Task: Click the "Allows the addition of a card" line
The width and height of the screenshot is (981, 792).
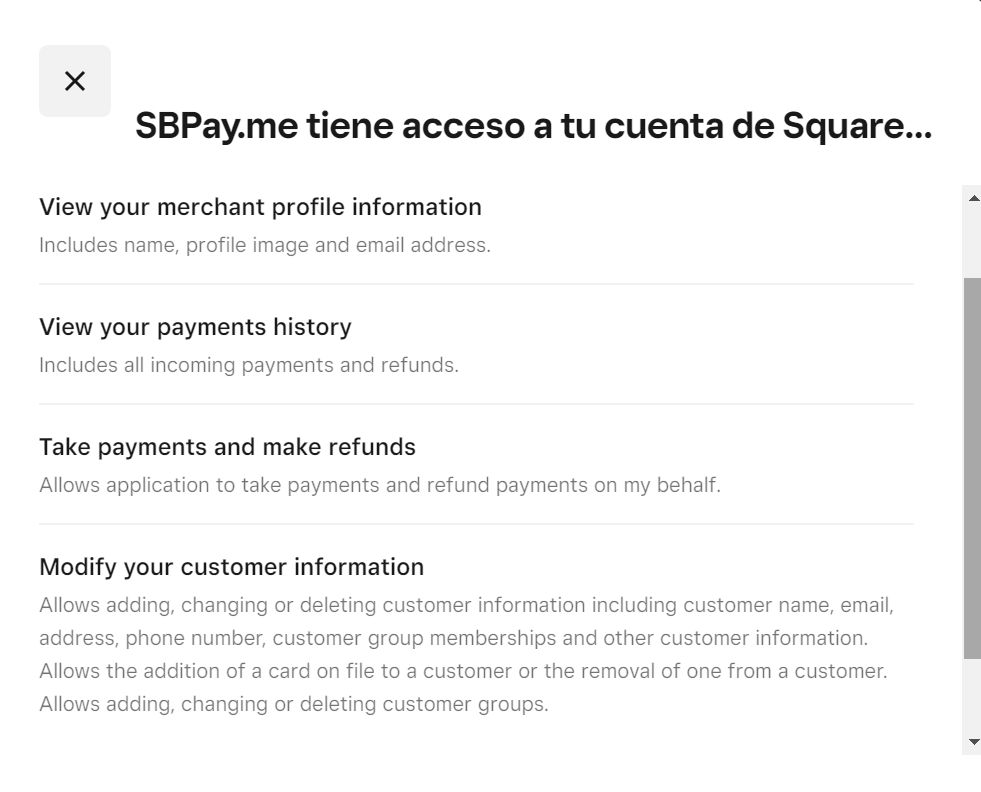Action: [x=463, y=671]
